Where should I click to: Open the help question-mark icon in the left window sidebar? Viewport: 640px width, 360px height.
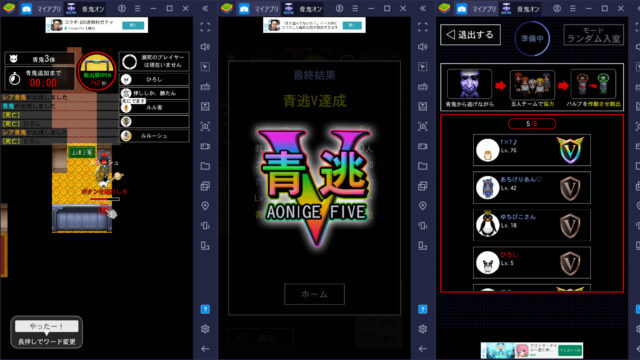click(205, 309)
